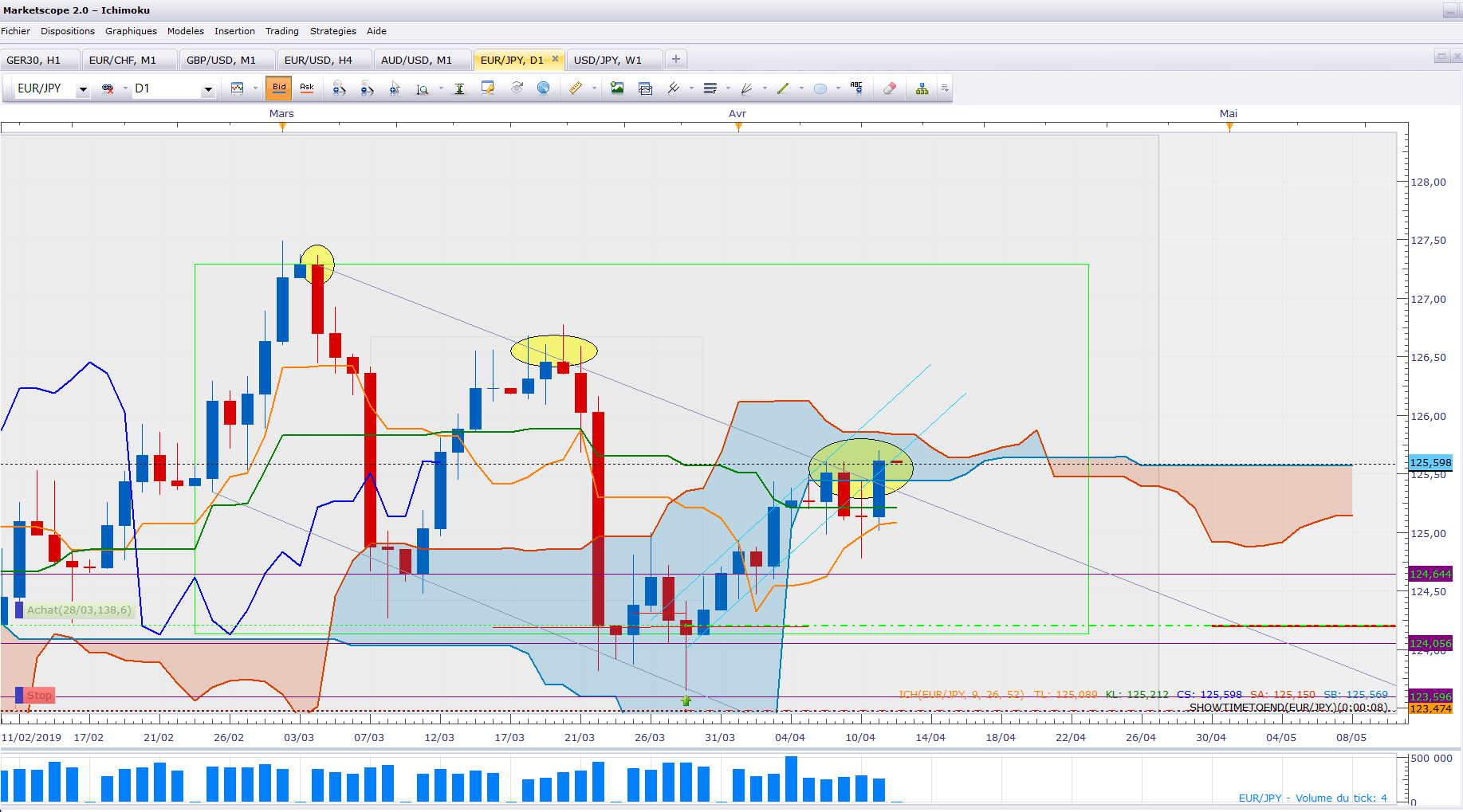Click the hierarchy structure icon
This screenshot has width=1463, height=812.
click(x=922, y=88)
